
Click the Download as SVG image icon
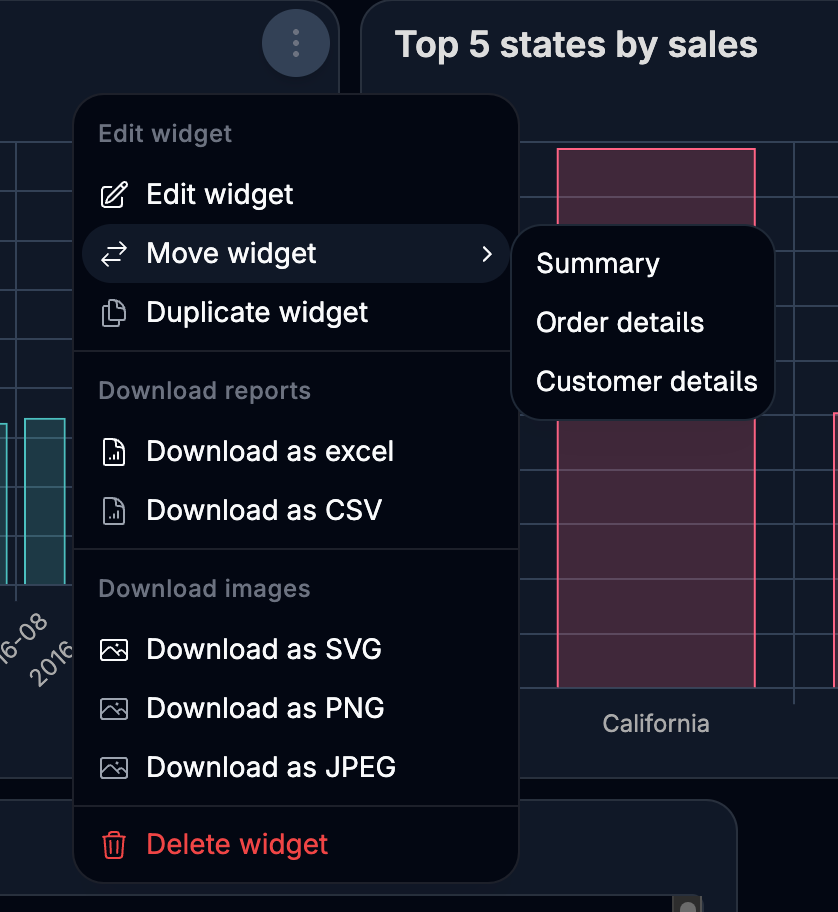click(x=115, y=650)
